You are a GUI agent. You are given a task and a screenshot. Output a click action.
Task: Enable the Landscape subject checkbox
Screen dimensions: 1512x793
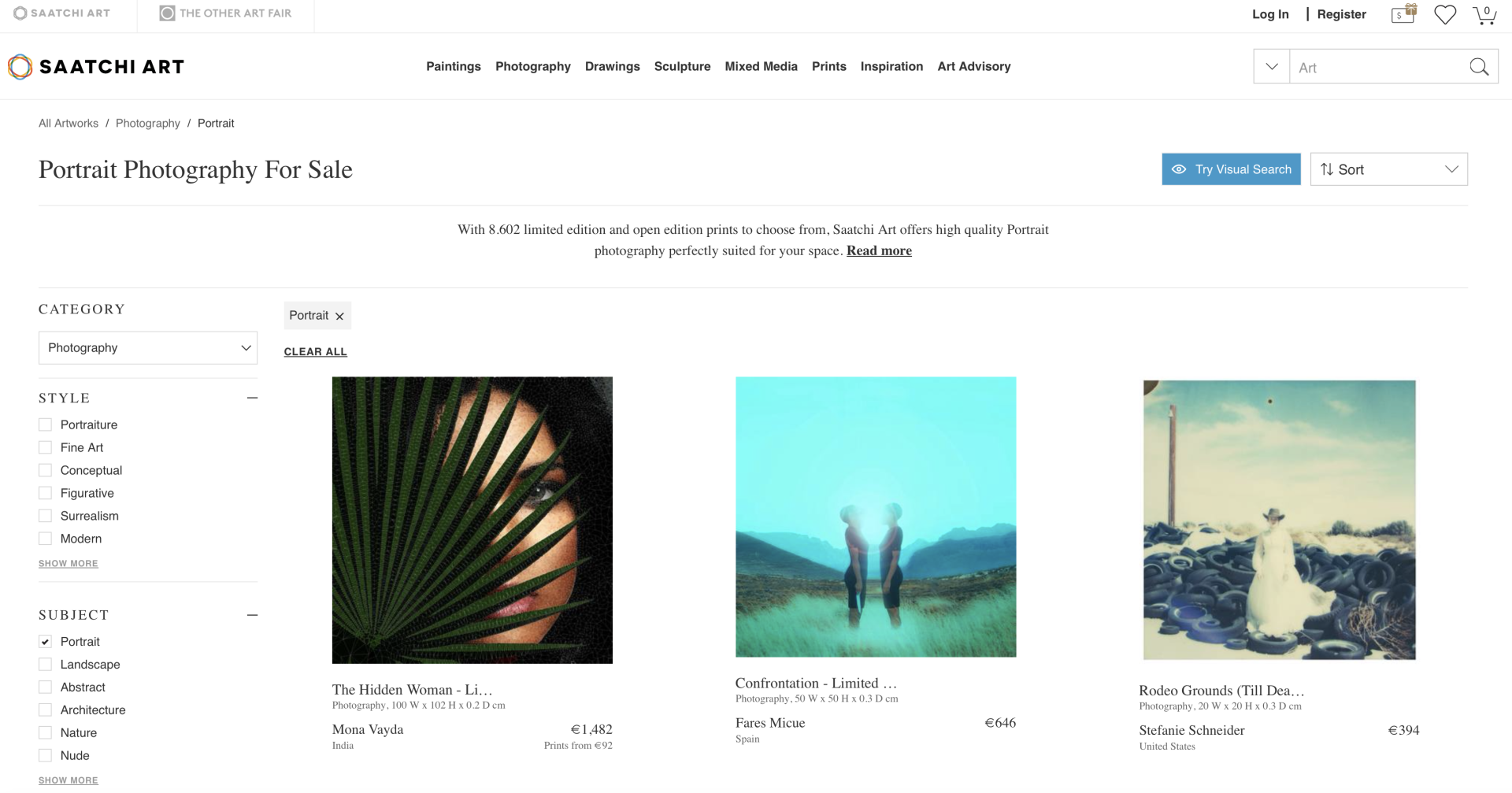coord(45,665)
